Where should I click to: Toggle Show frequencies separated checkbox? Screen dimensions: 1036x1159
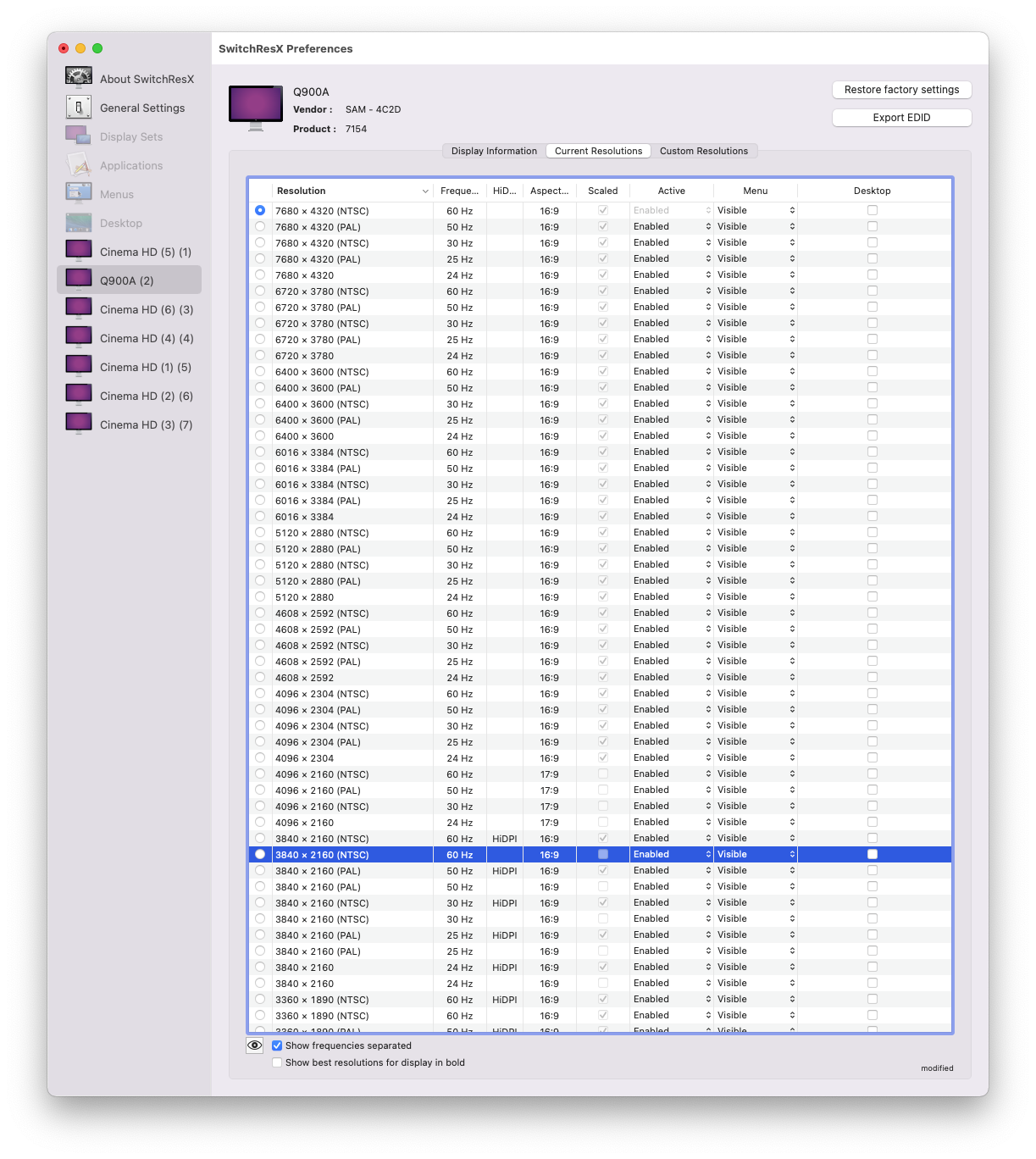(277, 1045)
